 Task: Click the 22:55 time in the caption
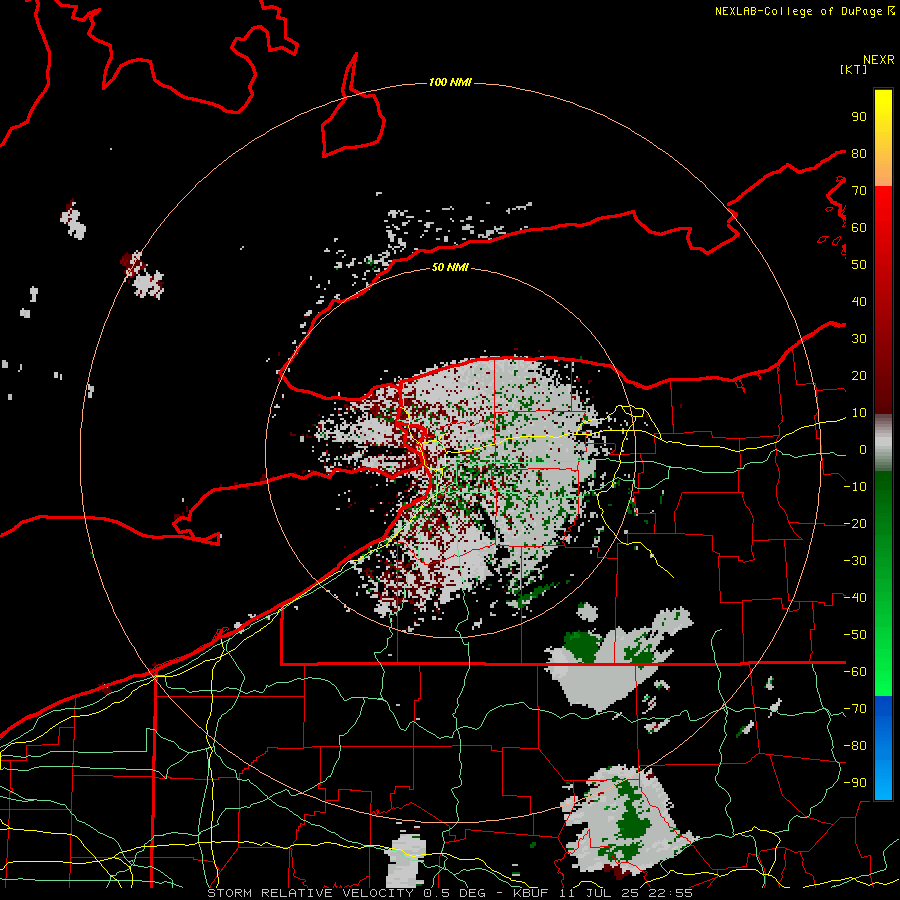tap(670, 893)
